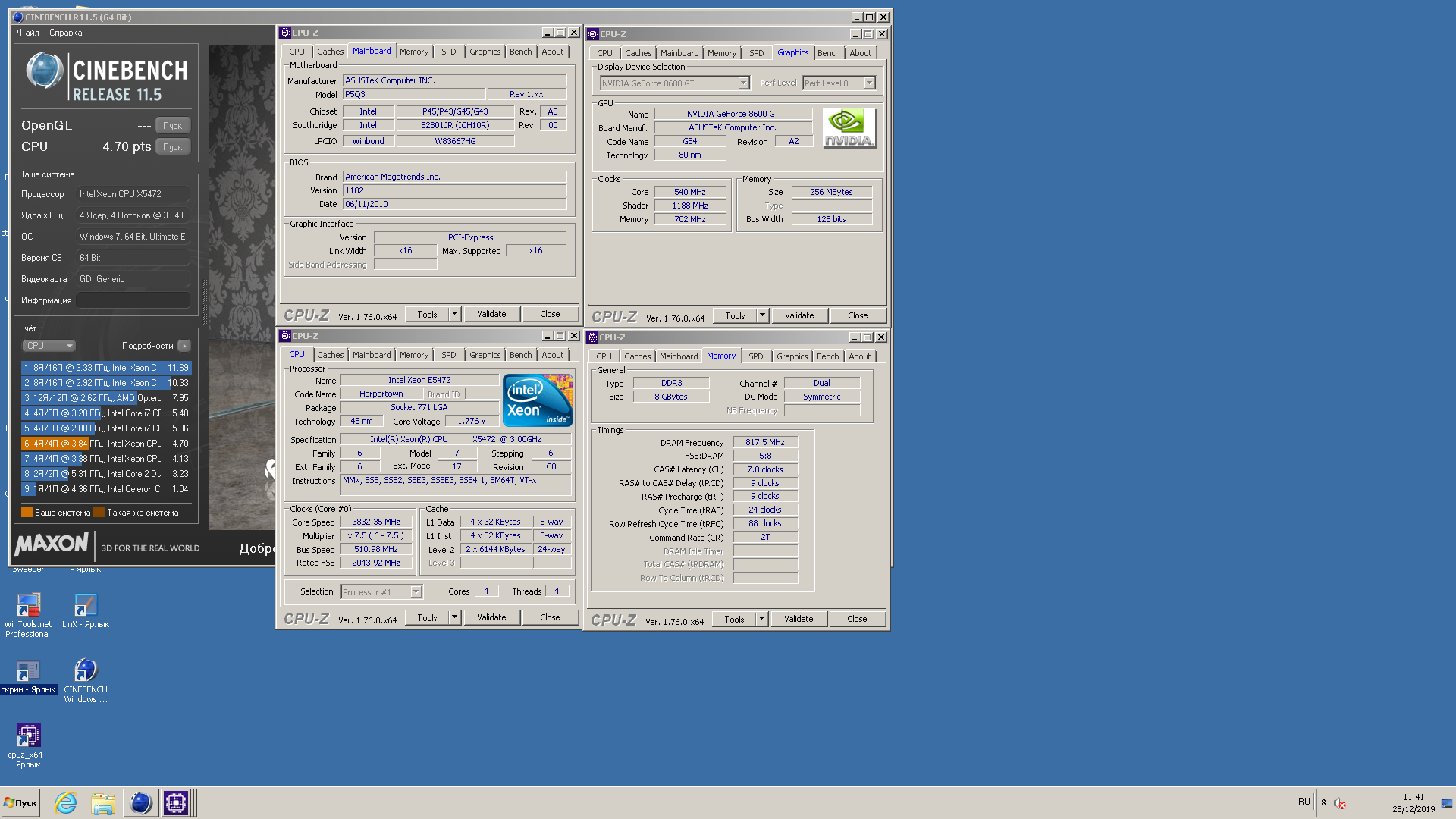Screen dimensions: 1456x819
Task: Click Tools button in Memory window
Action: [x=734, y=619]
